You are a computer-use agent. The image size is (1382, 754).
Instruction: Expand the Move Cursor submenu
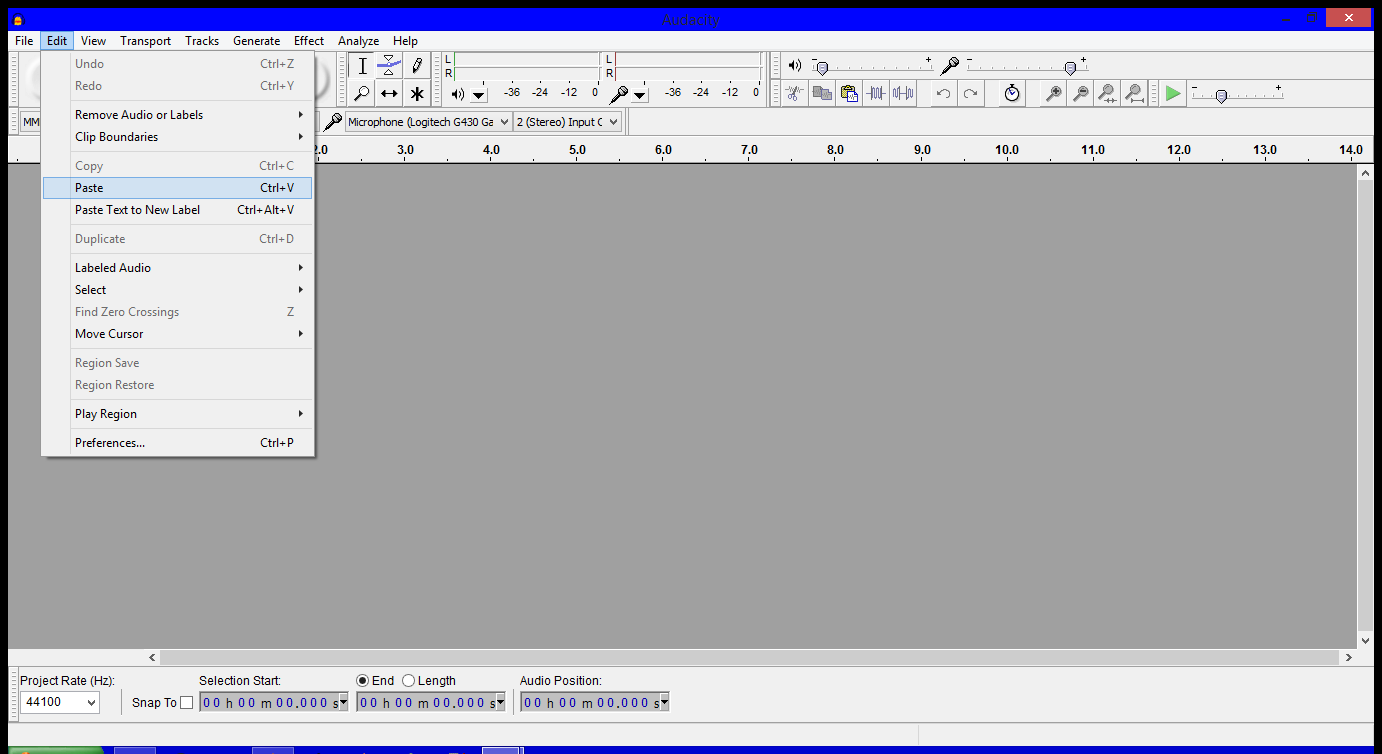[178, 334]
